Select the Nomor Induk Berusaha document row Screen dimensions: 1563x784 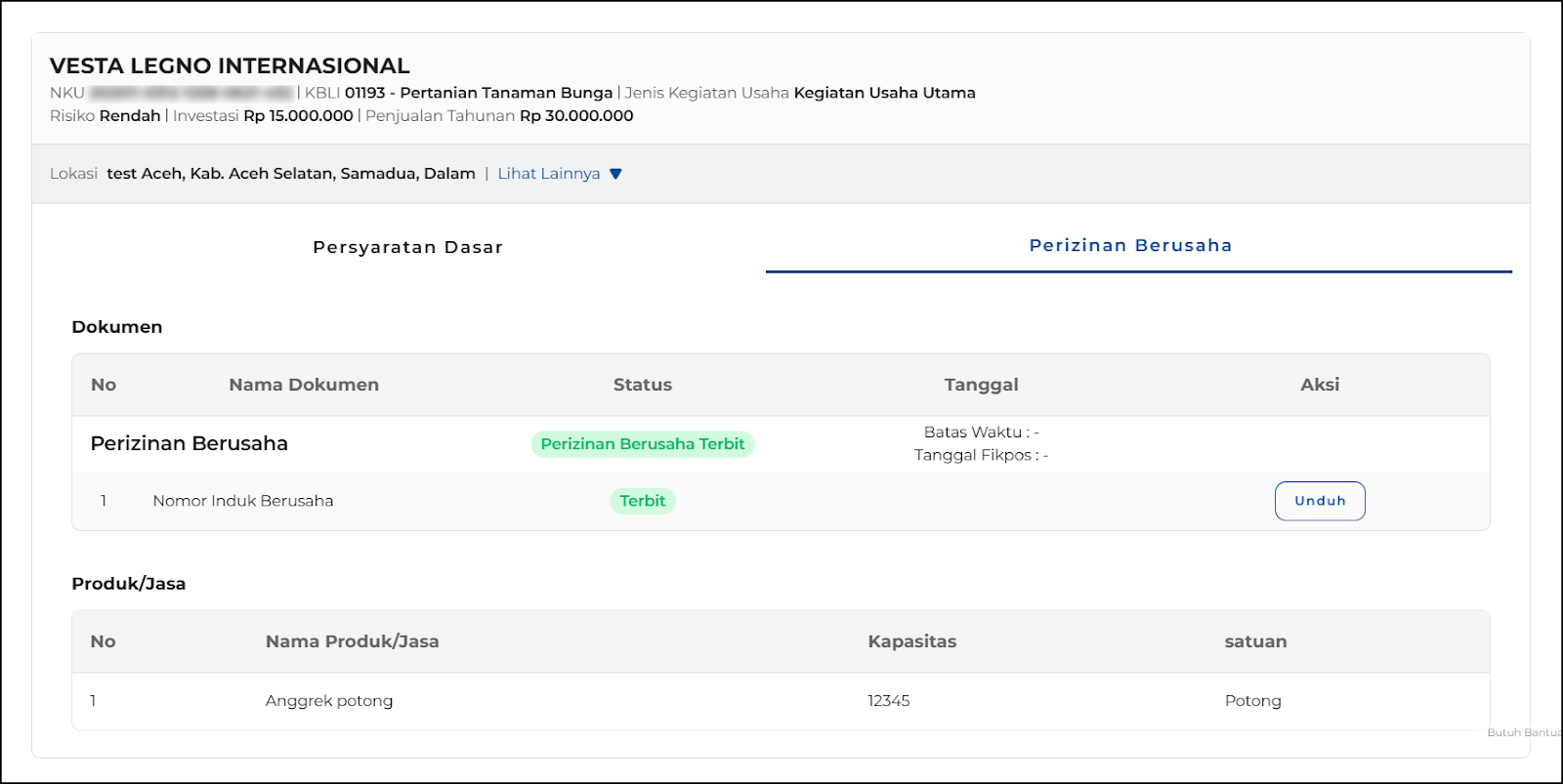[x=243, y=501]
